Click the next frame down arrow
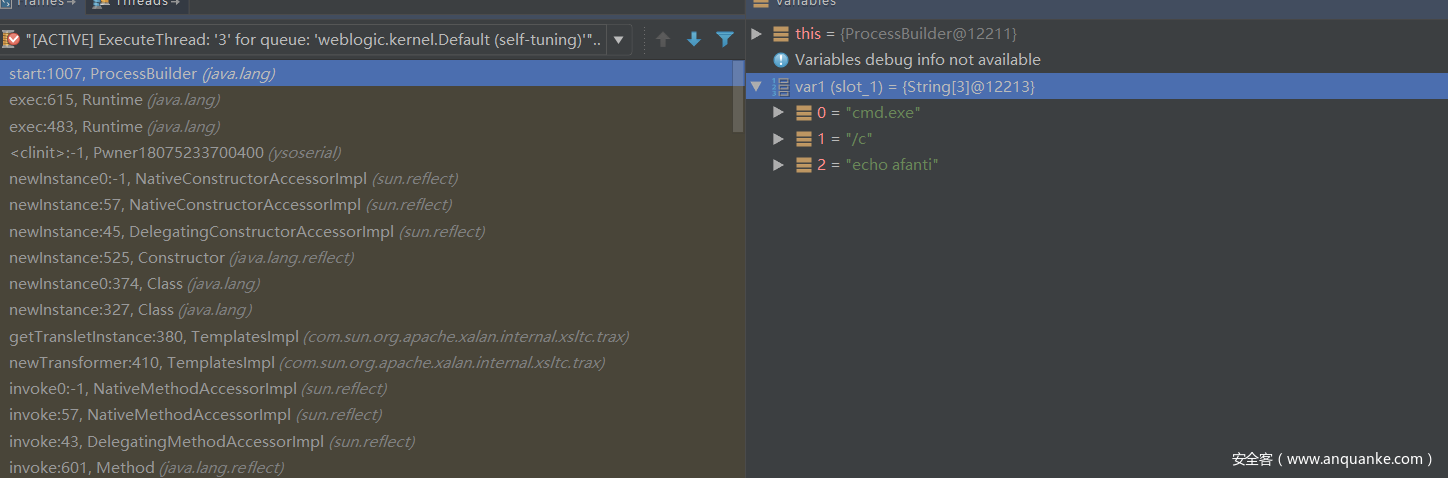The height and width of the screenshot is (478, 1448). 693,40
